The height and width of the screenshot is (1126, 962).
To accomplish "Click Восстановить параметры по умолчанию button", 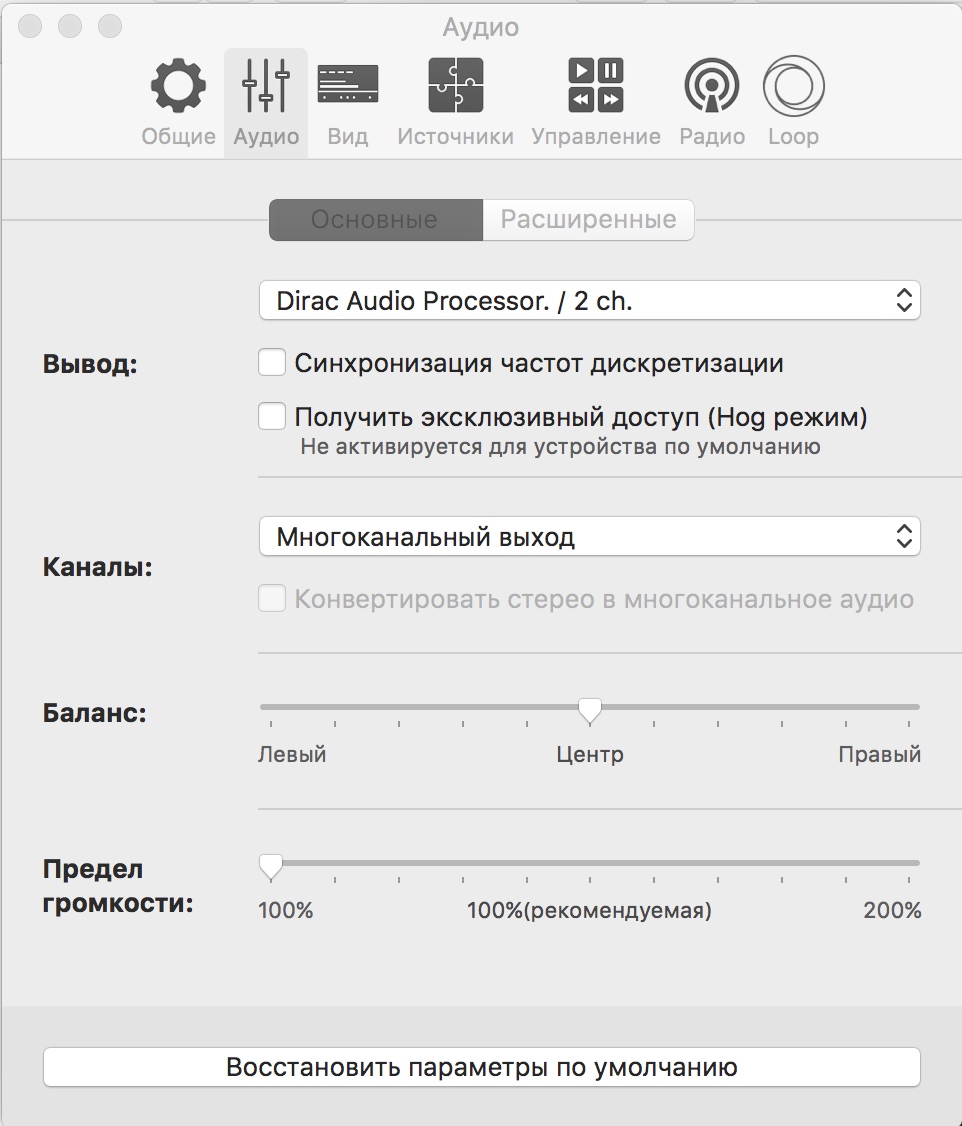I will pyautogui.click(x=481, y=1067).
